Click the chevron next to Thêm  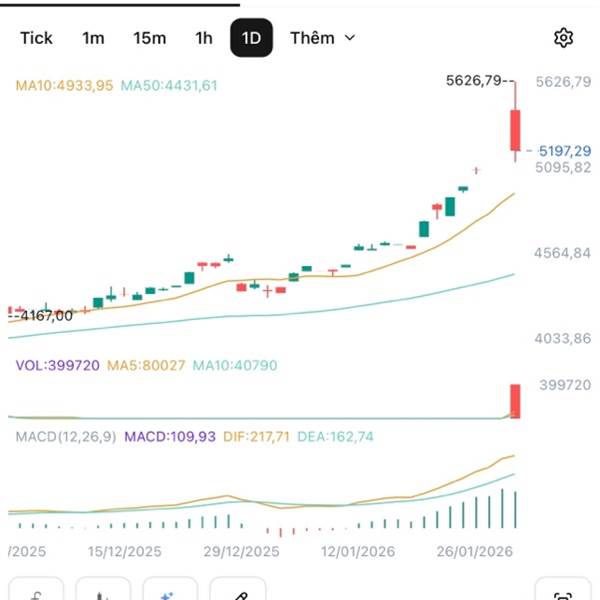(x=350, y=38)
